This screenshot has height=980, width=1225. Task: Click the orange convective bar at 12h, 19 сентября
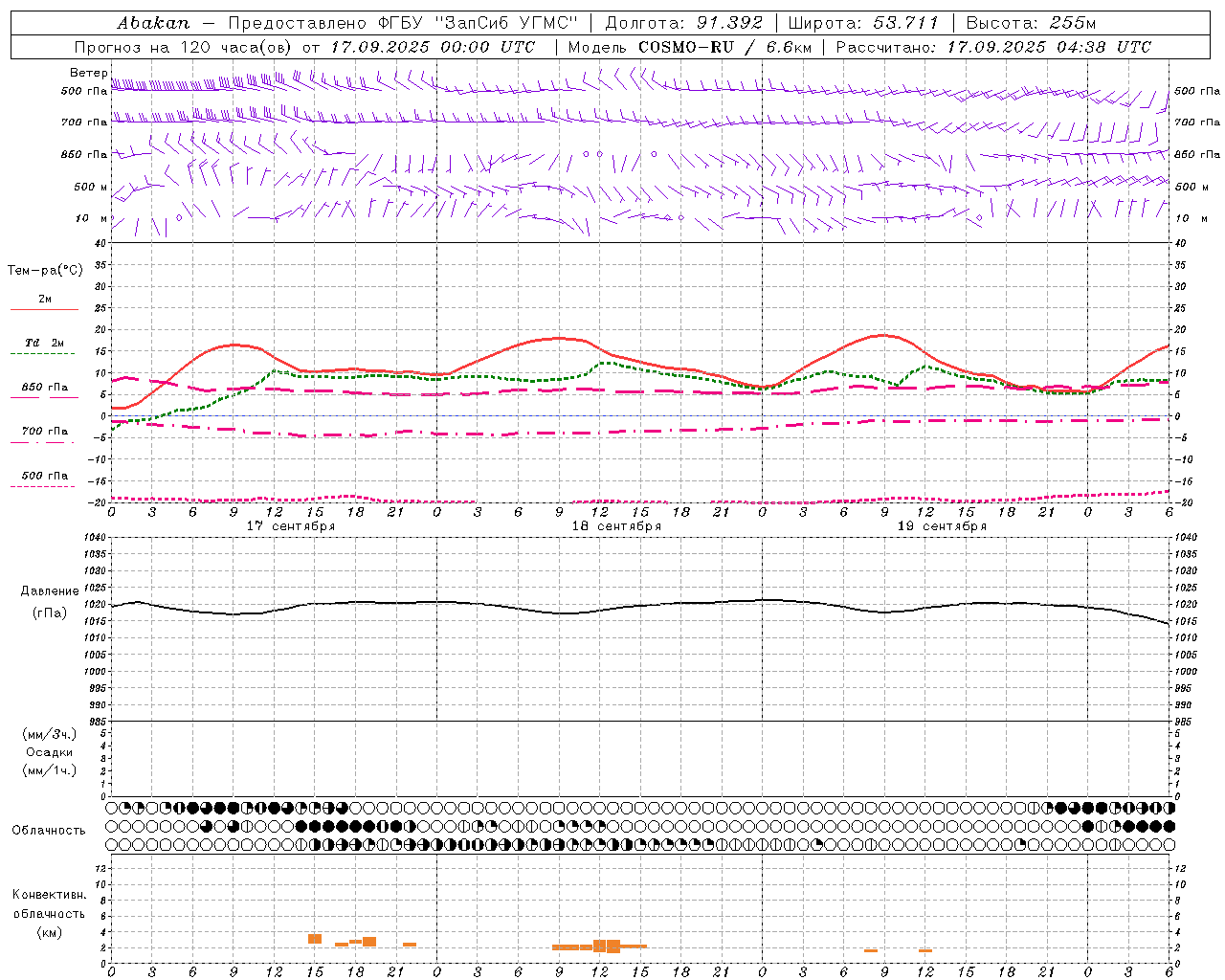coord(925,950)
